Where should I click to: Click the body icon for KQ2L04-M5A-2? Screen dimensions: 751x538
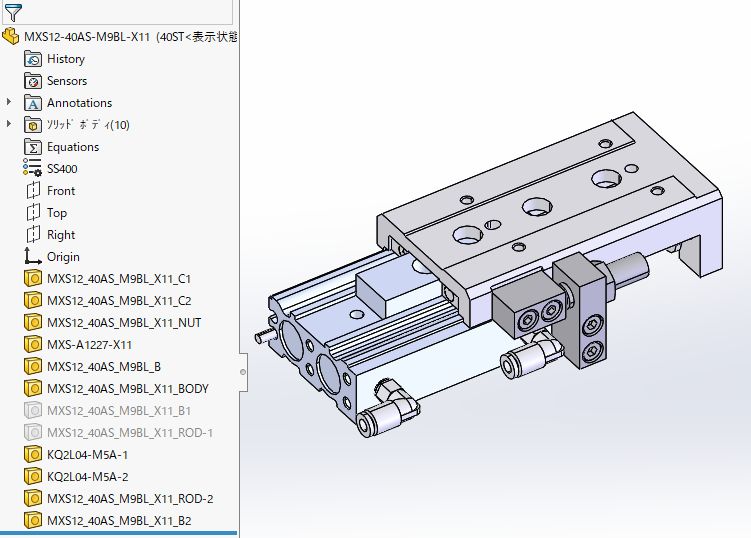tap(33, 477)
